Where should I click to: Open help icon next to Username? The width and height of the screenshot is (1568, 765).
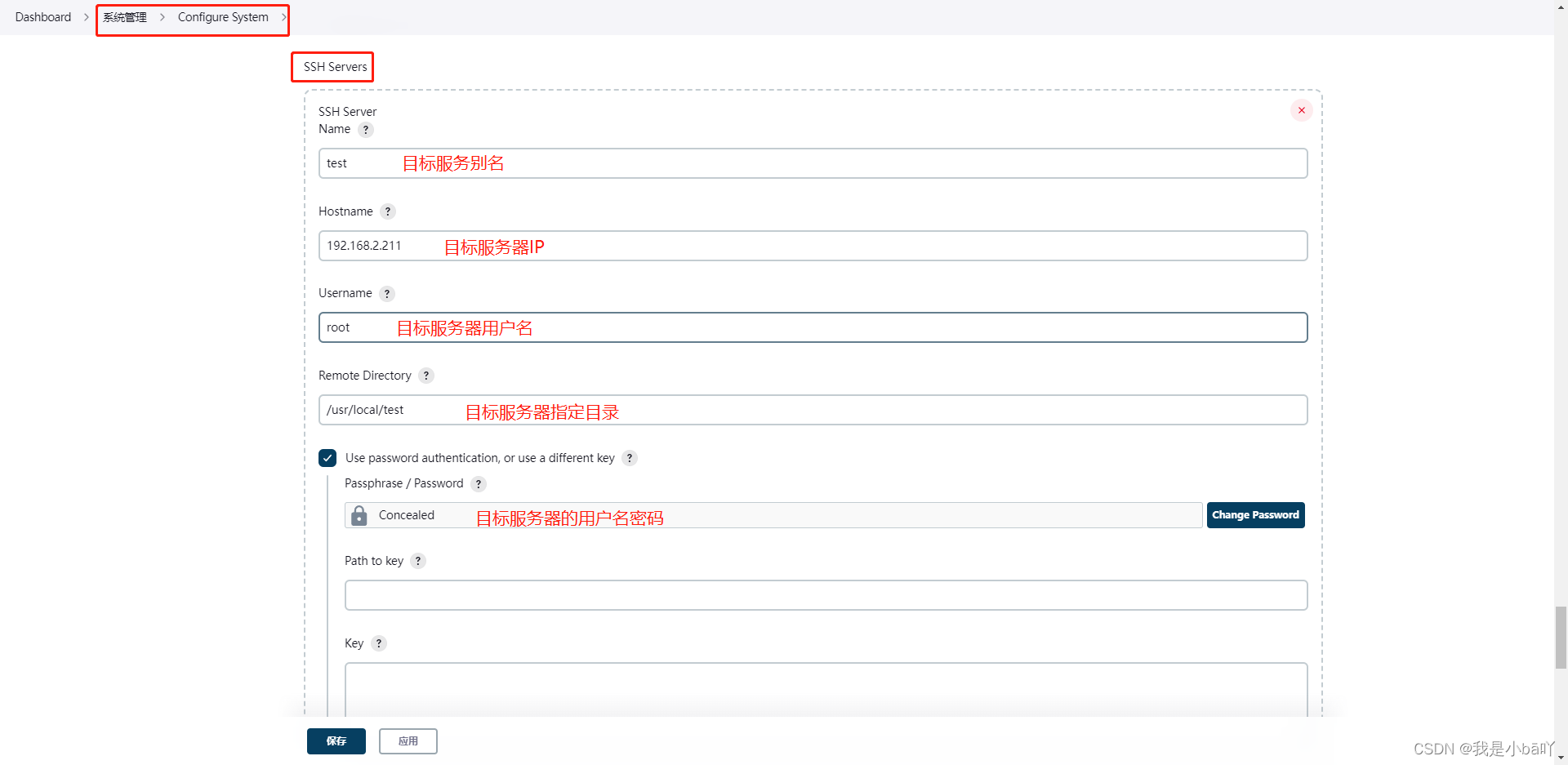(x=387, y=294)
